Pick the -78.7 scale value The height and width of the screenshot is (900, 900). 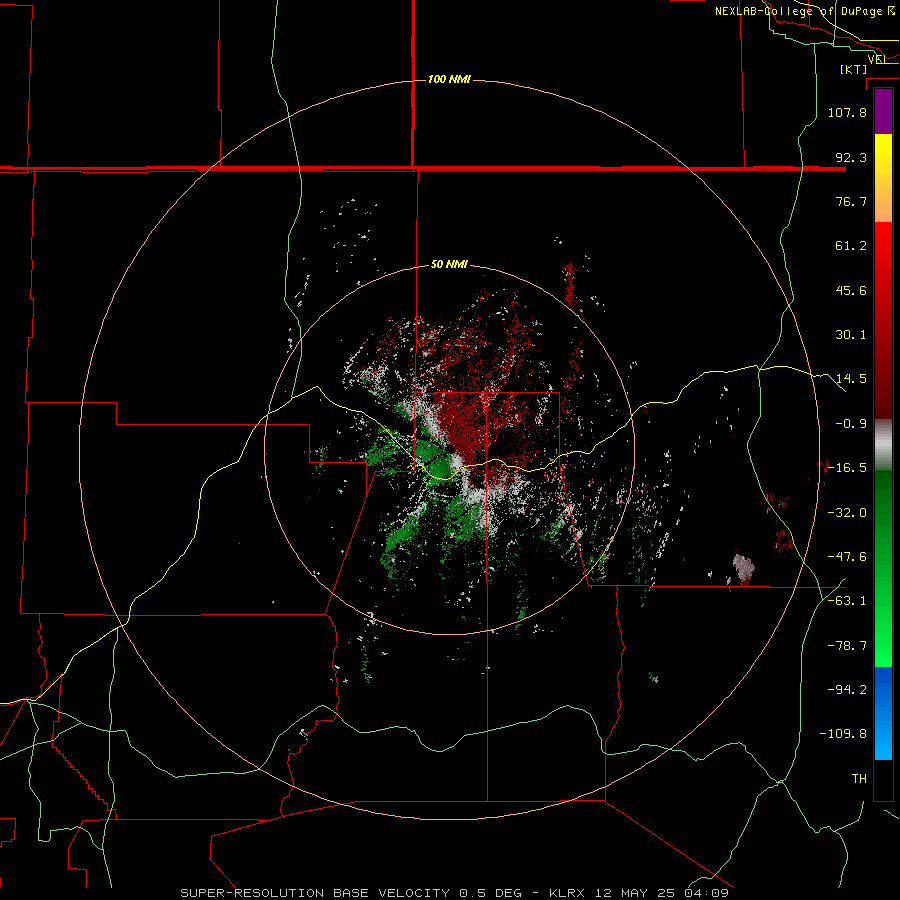[847, 646]
